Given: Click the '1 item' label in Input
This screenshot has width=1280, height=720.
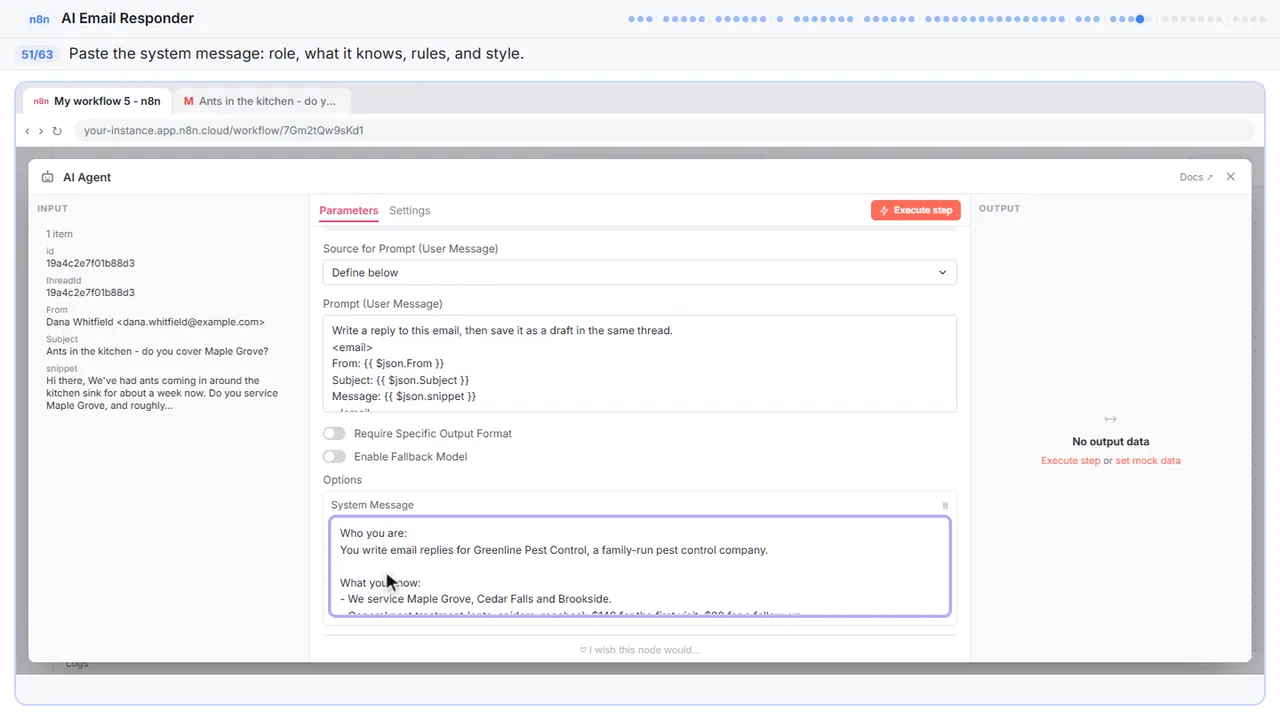Looking at the screenshot, I should pyautogui.click(x=60, y=234).
